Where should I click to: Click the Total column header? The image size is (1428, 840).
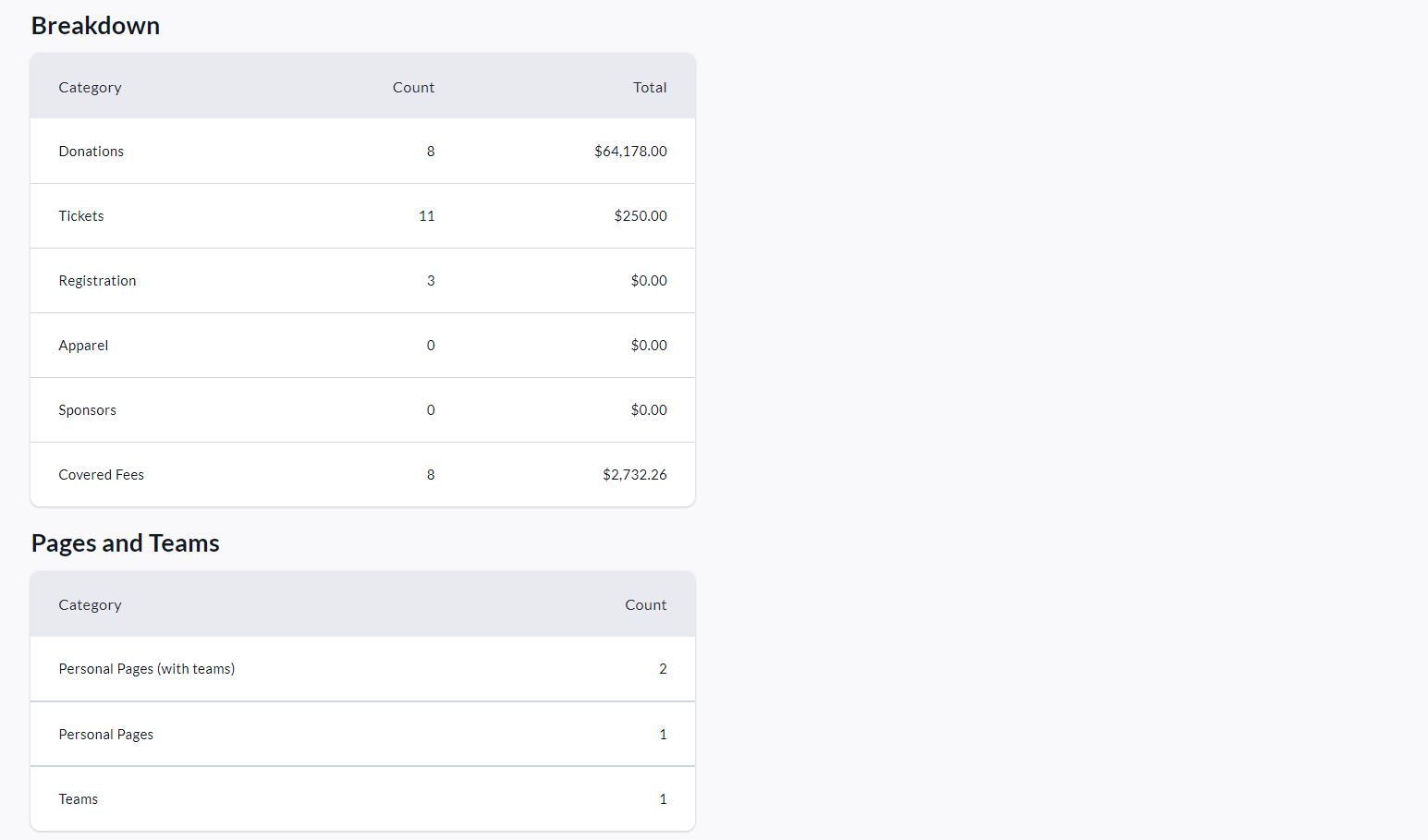pyautogui.click(x=650, y=88)
